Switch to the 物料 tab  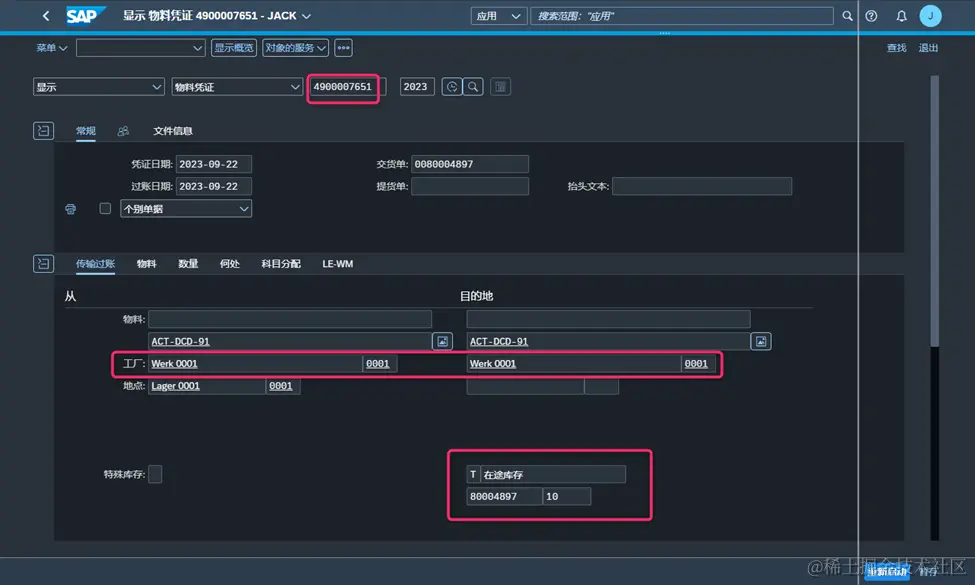pyautogui.click(x=147, y=264)
